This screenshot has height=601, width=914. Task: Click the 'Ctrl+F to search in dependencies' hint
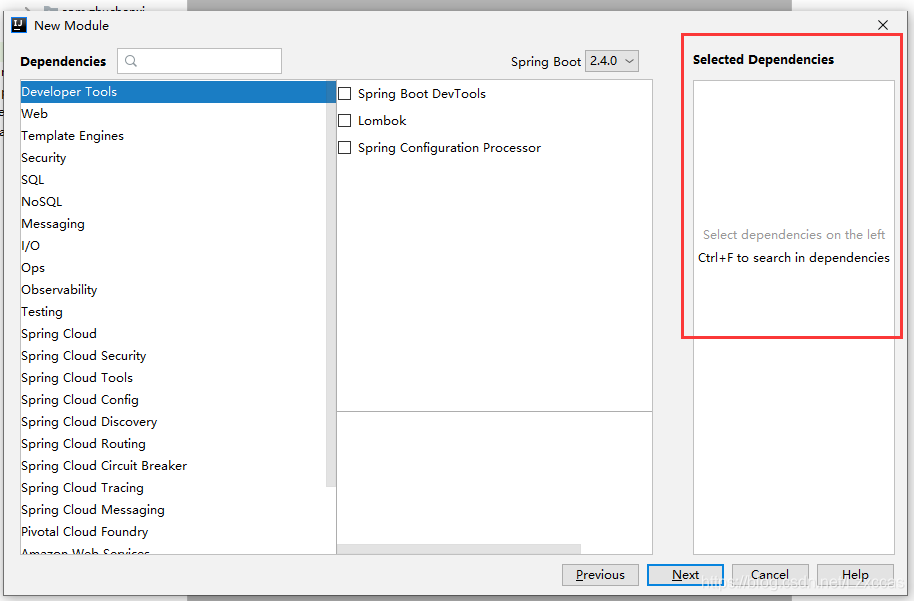point(794,258)
